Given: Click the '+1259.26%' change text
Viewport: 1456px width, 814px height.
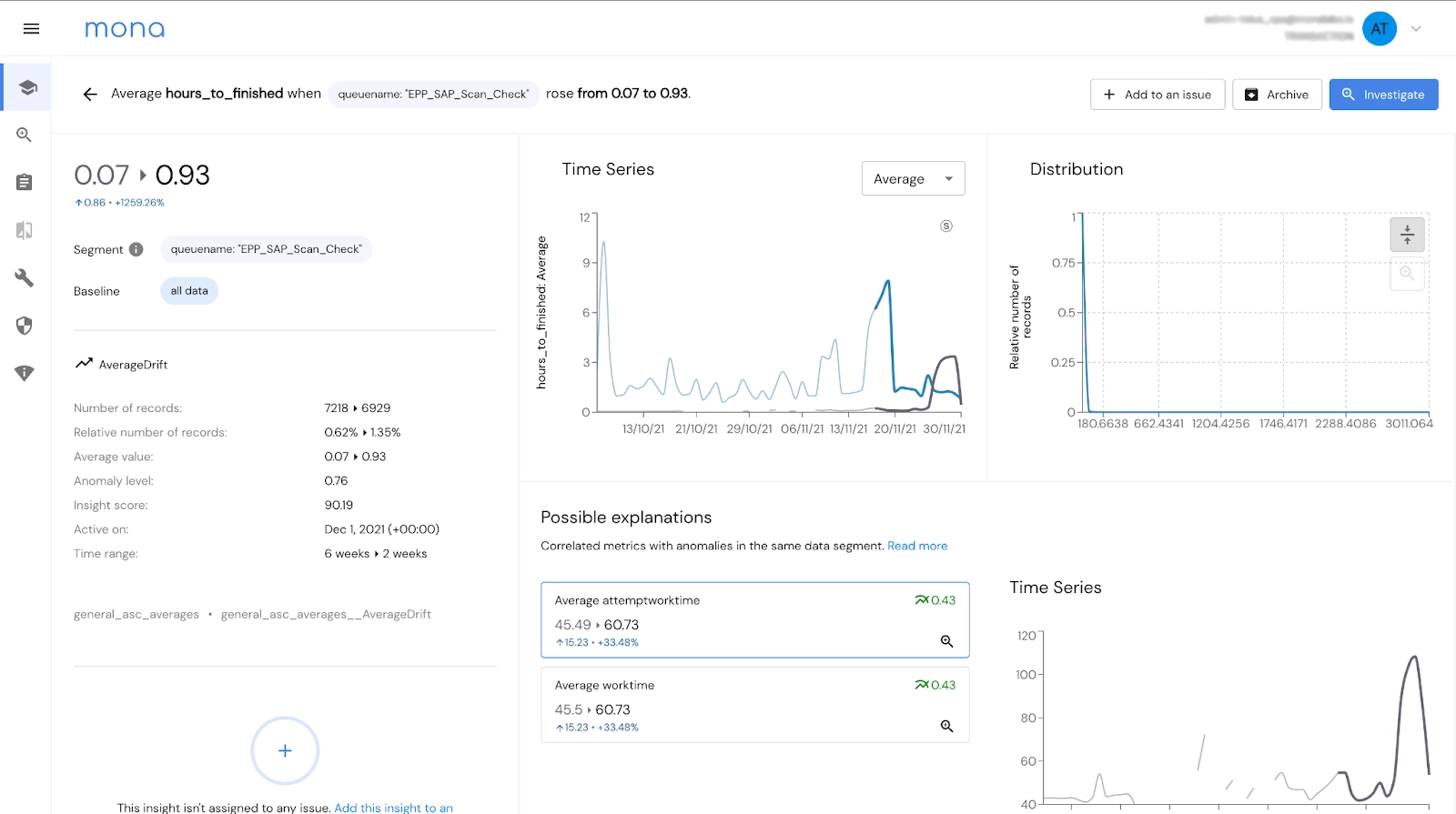Looking at the screenshot, I should coord(139,203).
